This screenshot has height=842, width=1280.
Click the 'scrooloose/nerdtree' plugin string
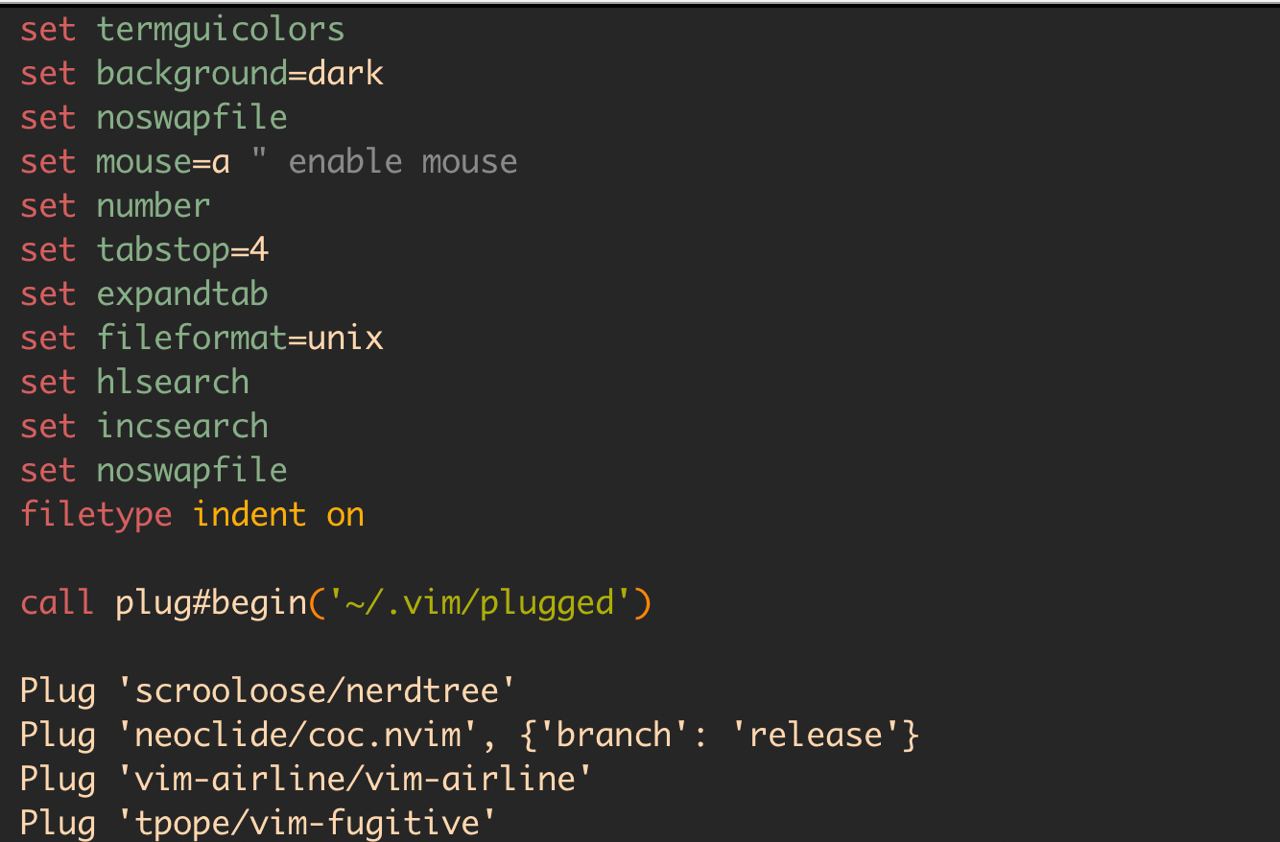pos(316,692)
